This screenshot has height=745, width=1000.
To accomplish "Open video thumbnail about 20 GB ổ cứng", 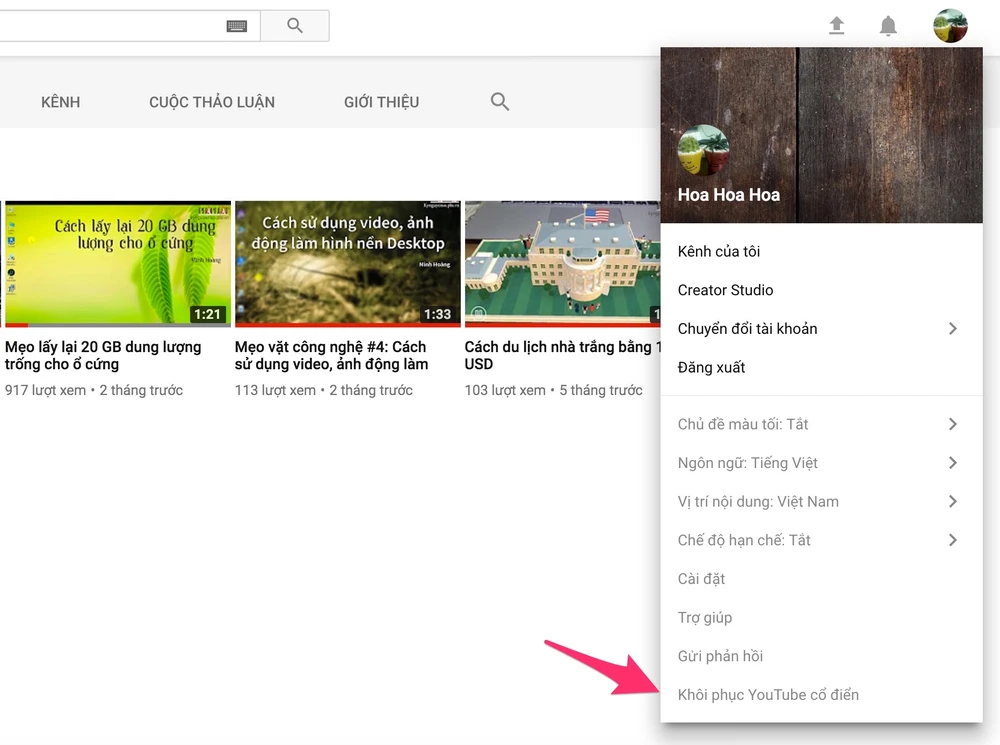I will 118,262.
